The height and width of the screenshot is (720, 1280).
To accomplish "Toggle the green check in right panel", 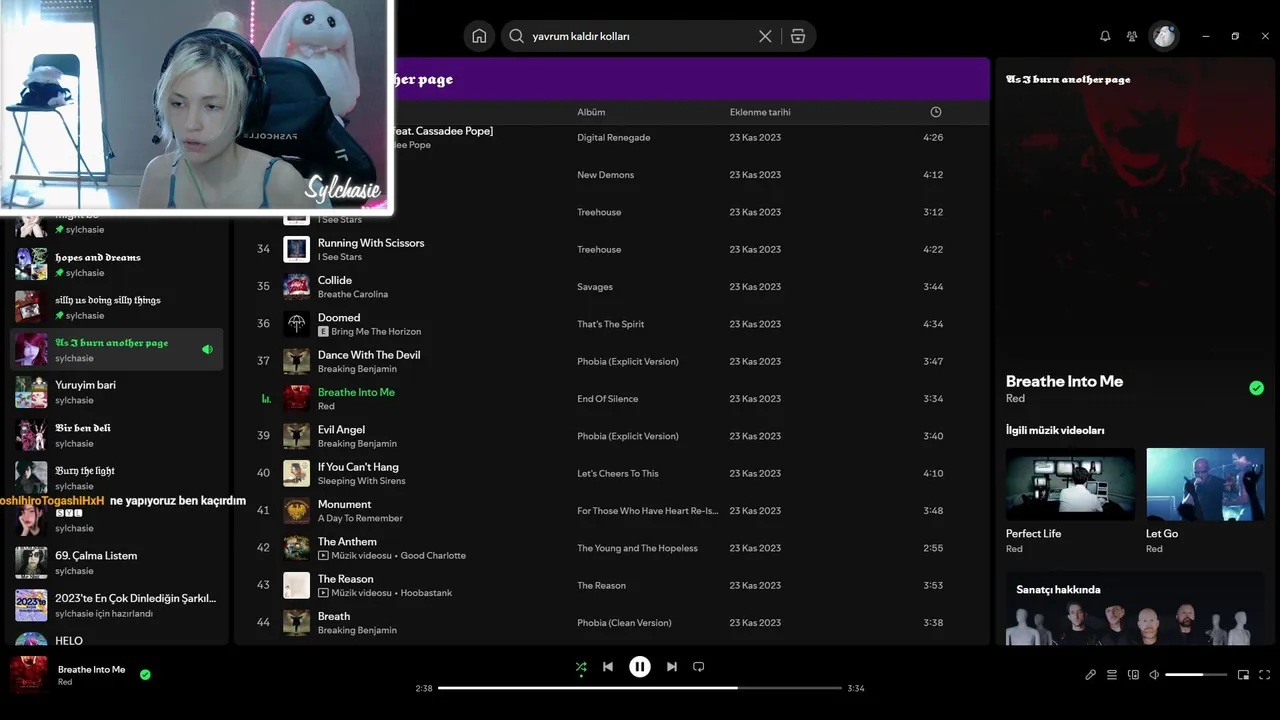I will (x=1257, y=388).
